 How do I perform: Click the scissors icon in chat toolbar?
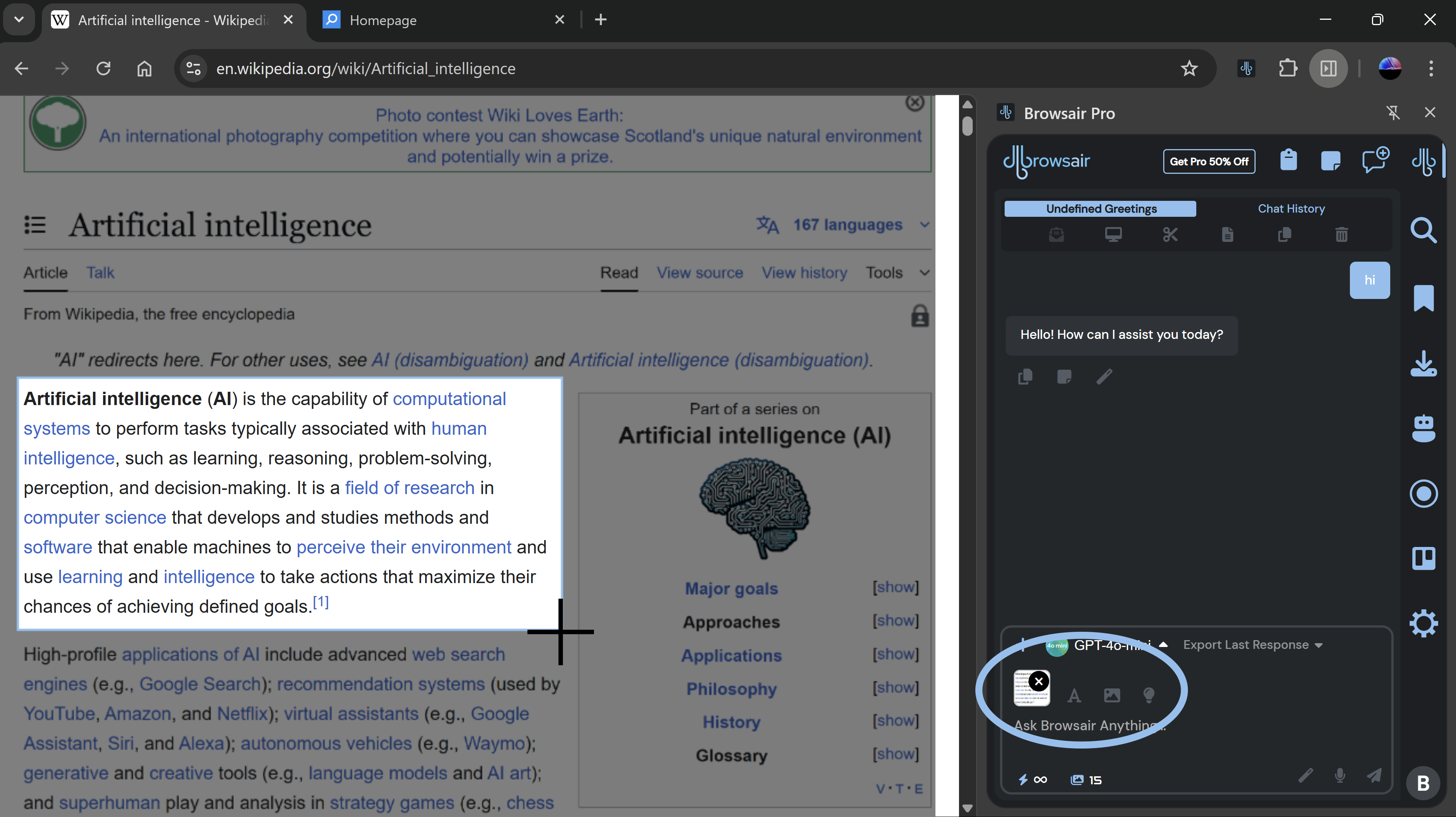click(1170, 234)
